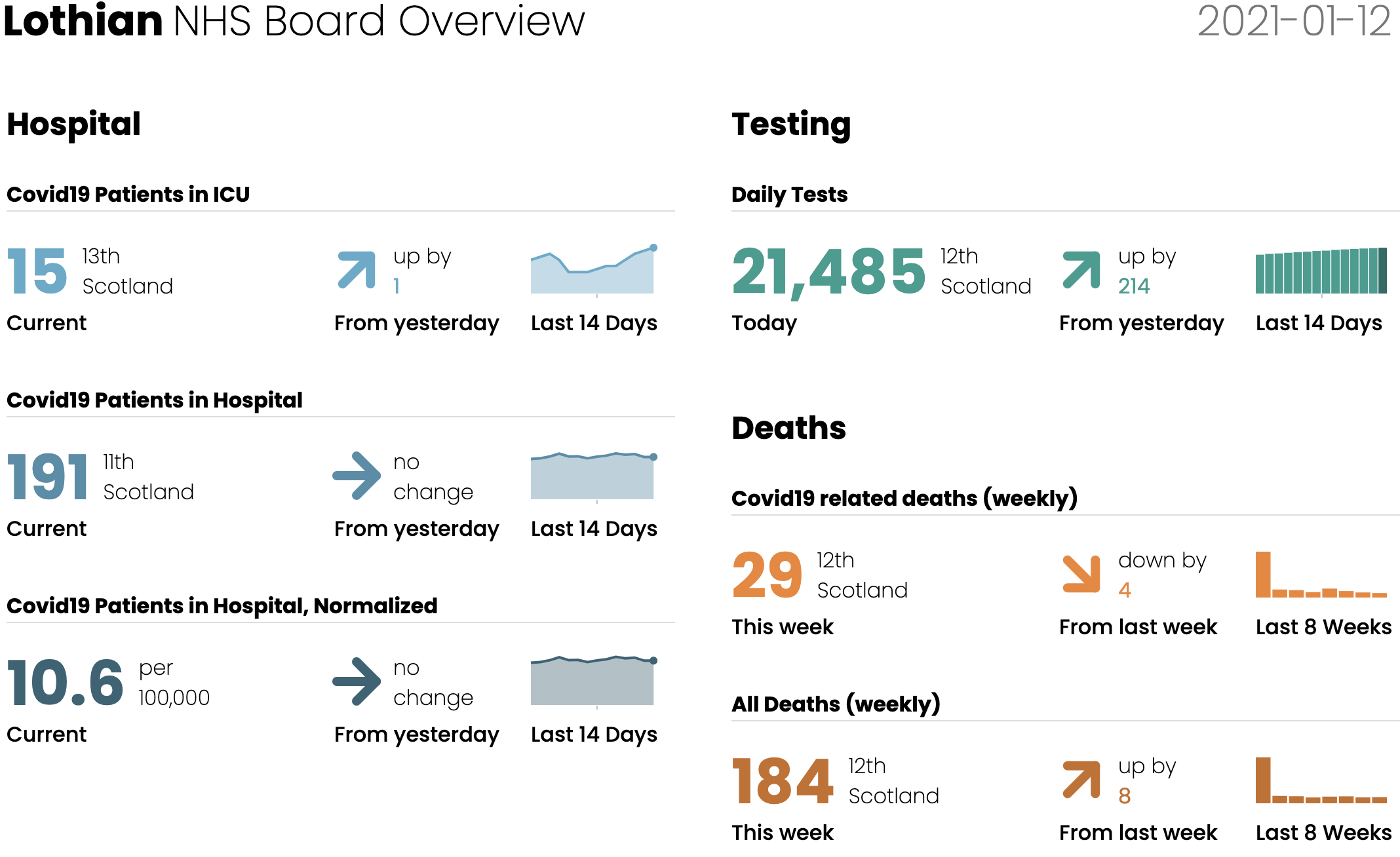The image size is (1400, 857).
Task: Open the ICU patients 14-day sparkline chart
Action: pyautogui.click(x=594, y=270)
